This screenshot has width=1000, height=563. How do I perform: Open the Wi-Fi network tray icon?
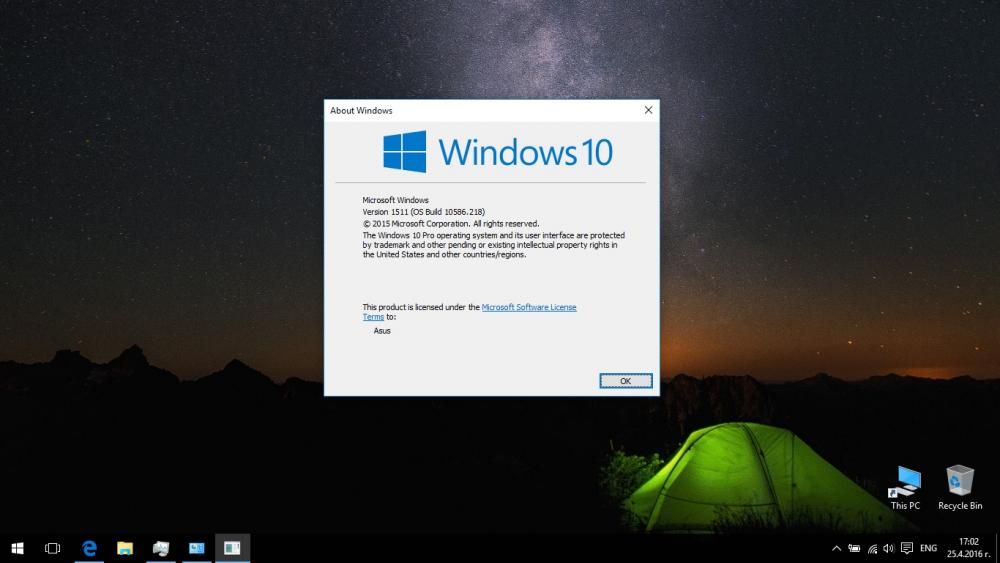[872, 548]
